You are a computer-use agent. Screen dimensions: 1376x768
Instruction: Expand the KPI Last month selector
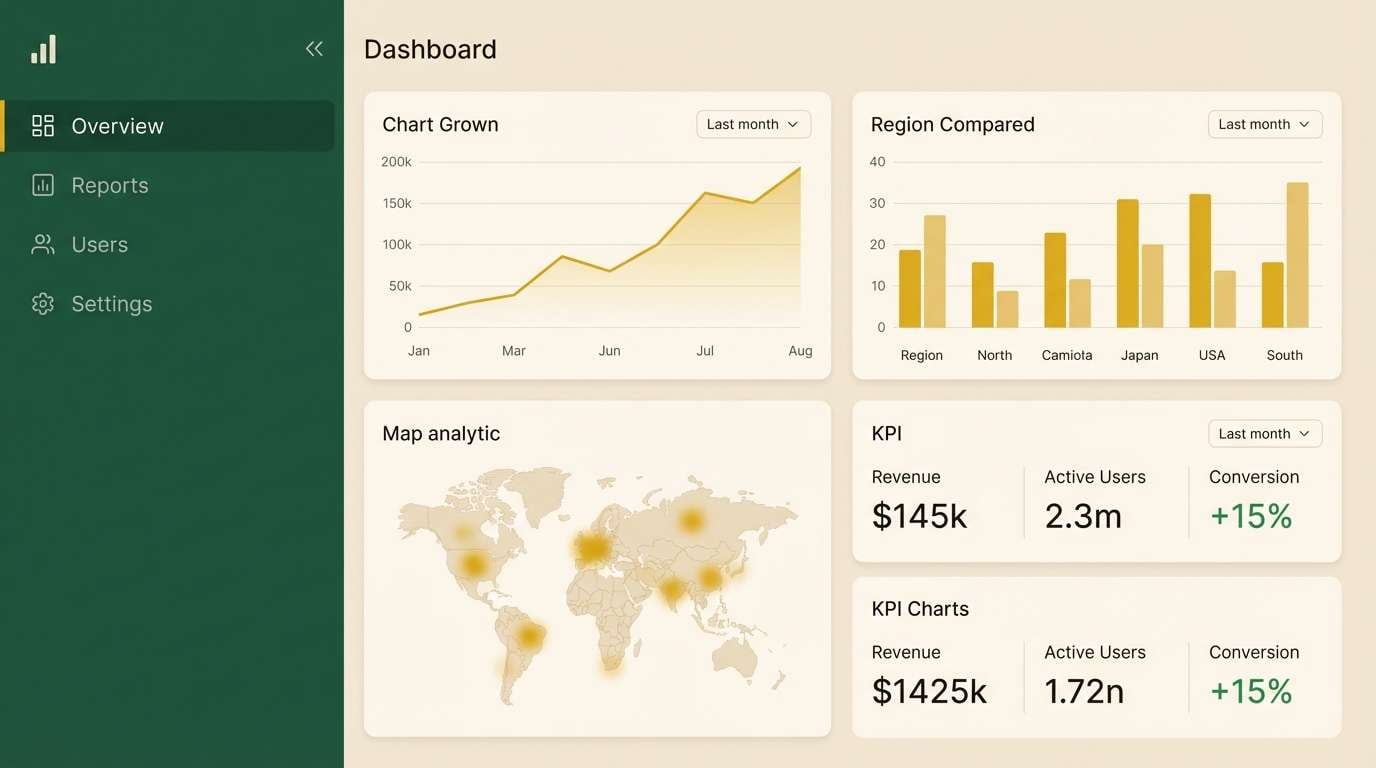(1264, 433)
